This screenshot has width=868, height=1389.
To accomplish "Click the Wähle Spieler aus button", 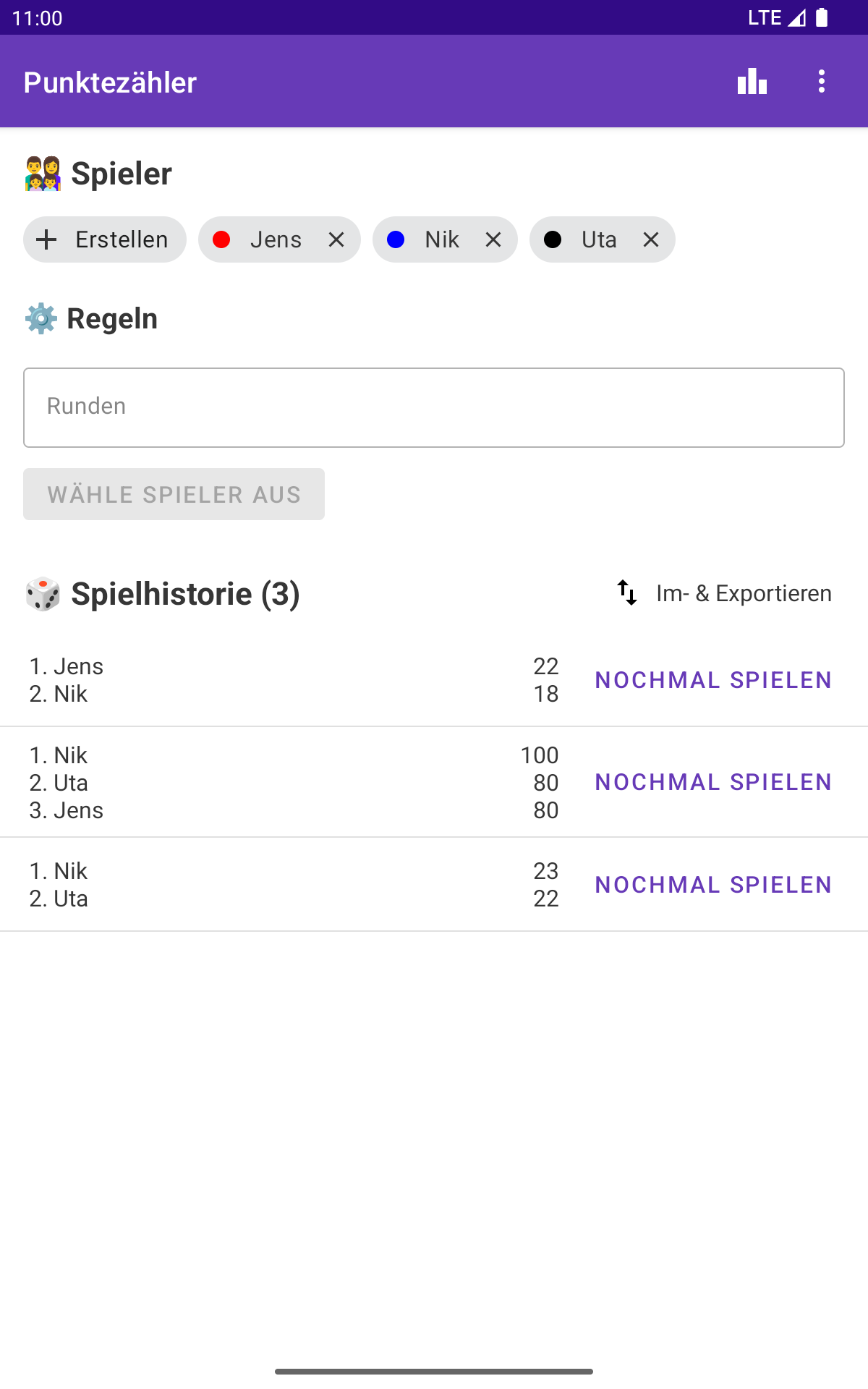I will [174, 494].
